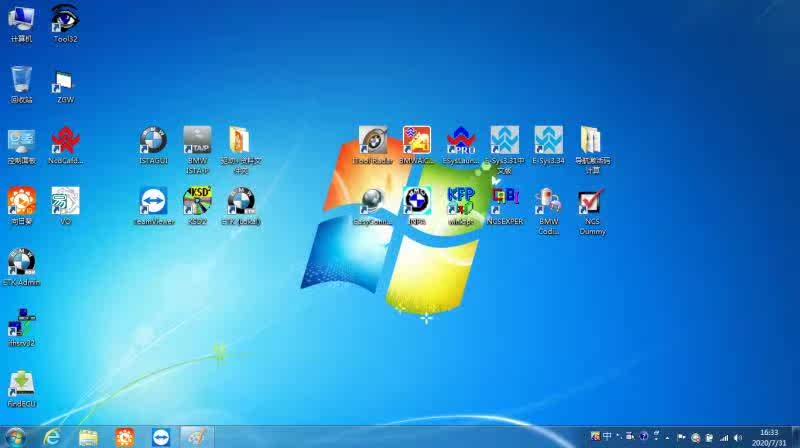Open the KSD2 desktop shortcut
This screenshot has width=800, height=448.
pyautogui.click(x=197, y=206)
